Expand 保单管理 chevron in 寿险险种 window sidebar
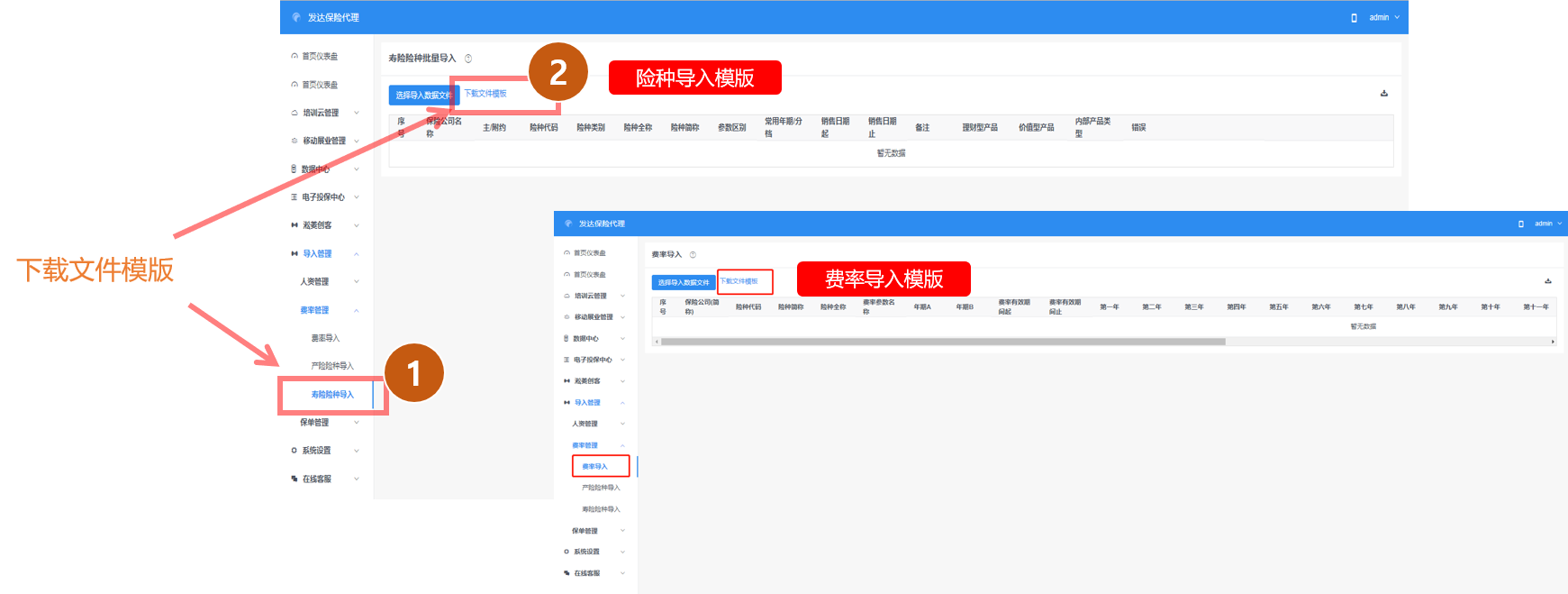The height and width of the screenshot is (594, 1568). coord(357,423)
